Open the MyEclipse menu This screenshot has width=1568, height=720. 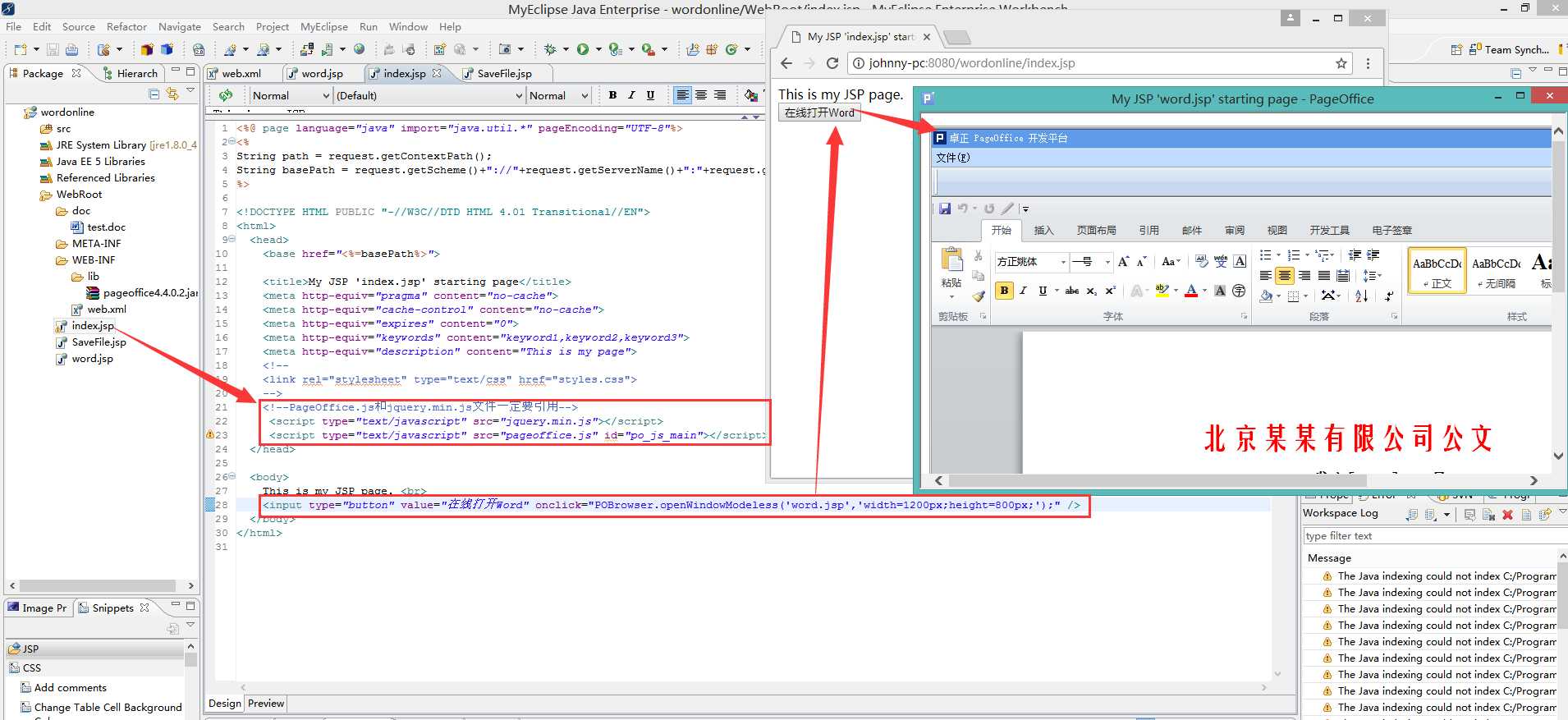(324, 26)
